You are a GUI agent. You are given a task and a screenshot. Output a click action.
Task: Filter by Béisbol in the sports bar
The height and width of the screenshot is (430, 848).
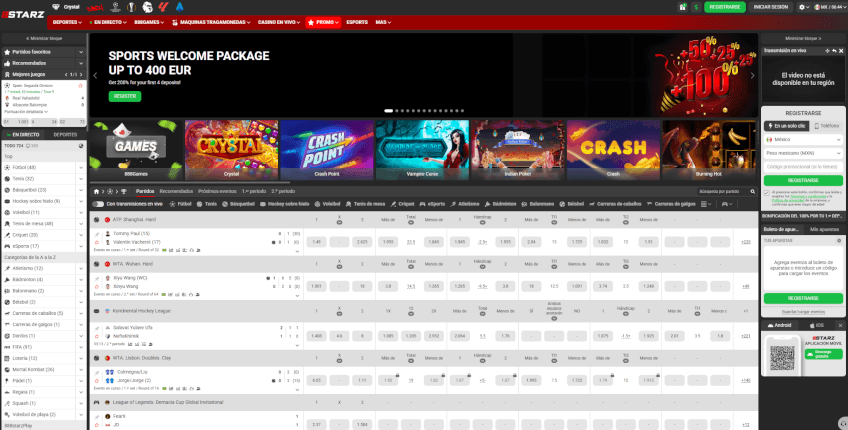[573, 204]
